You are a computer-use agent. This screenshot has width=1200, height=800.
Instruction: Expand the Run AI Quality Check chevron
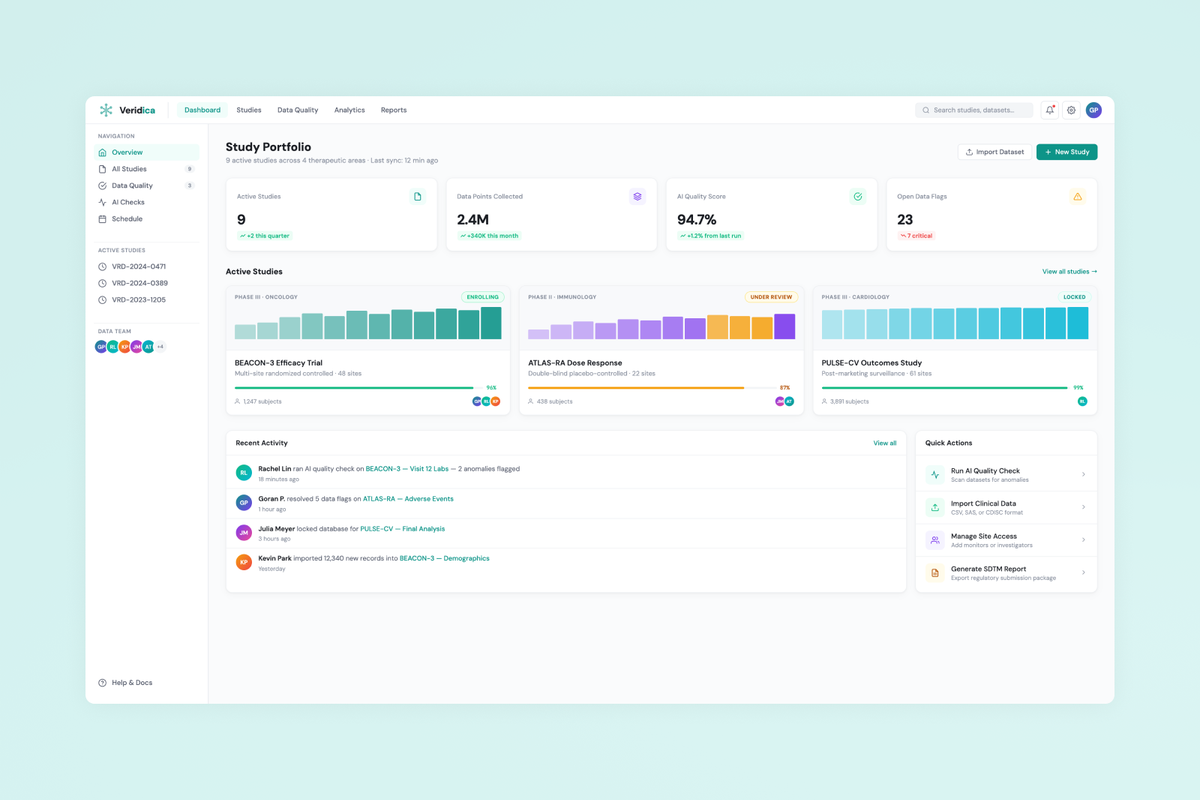pyautogui.click(x=1084, y=474)
